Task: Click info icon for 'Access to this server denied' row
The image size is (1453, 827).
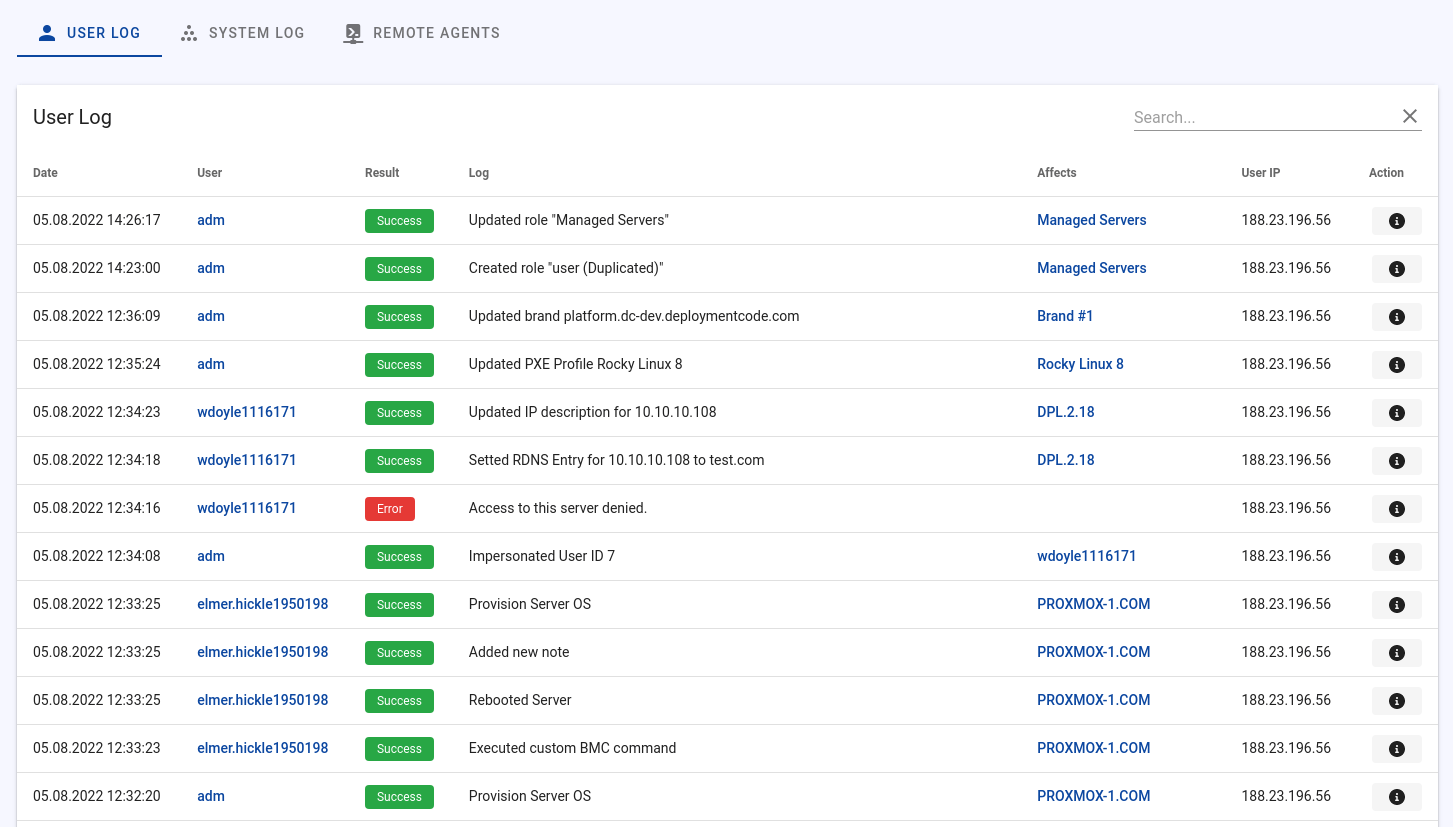Action: point(1396,509)
